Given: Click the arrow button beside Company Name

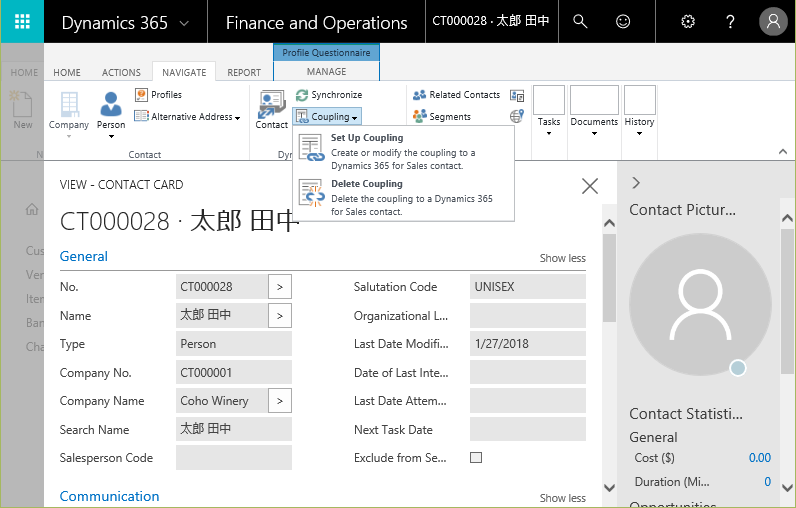Looking at the screenshot, I should (x=280, y=401).
